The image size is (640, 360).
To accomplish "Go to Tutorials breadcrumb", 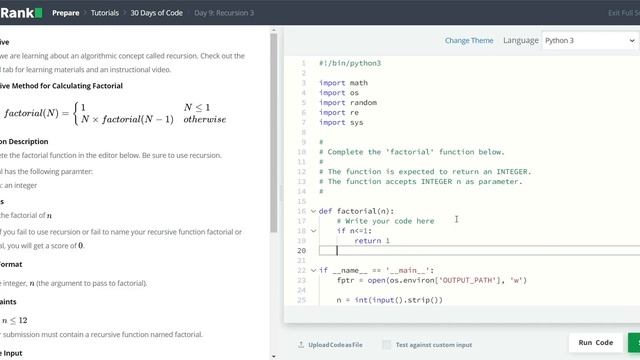I will [104, 13].
